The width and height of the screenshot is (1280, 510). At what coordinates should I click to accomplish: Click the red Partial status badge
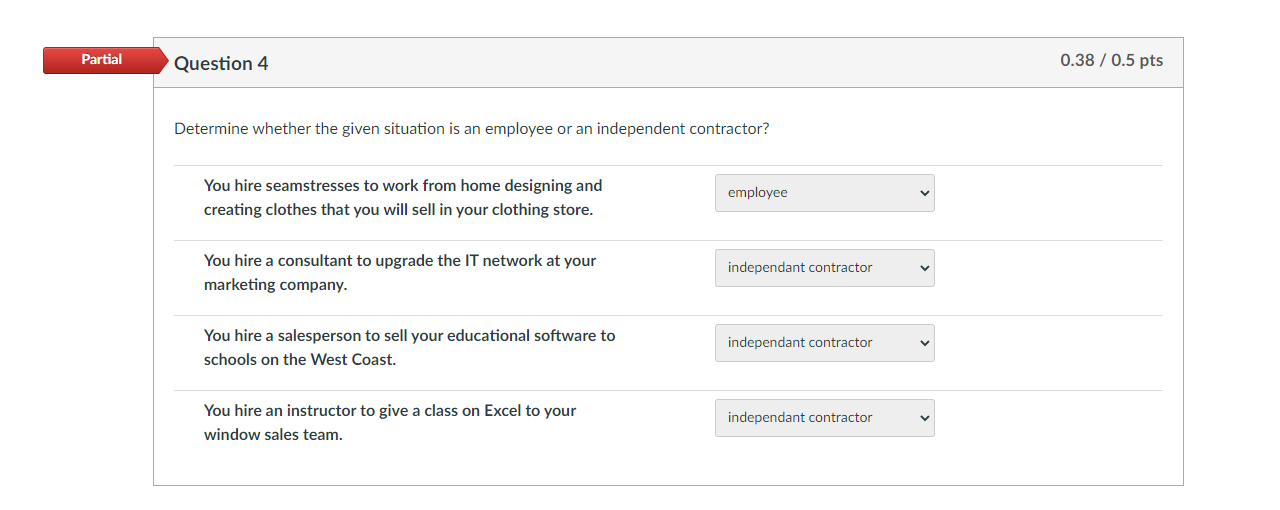pyautogui.click(x=102, y=60)
